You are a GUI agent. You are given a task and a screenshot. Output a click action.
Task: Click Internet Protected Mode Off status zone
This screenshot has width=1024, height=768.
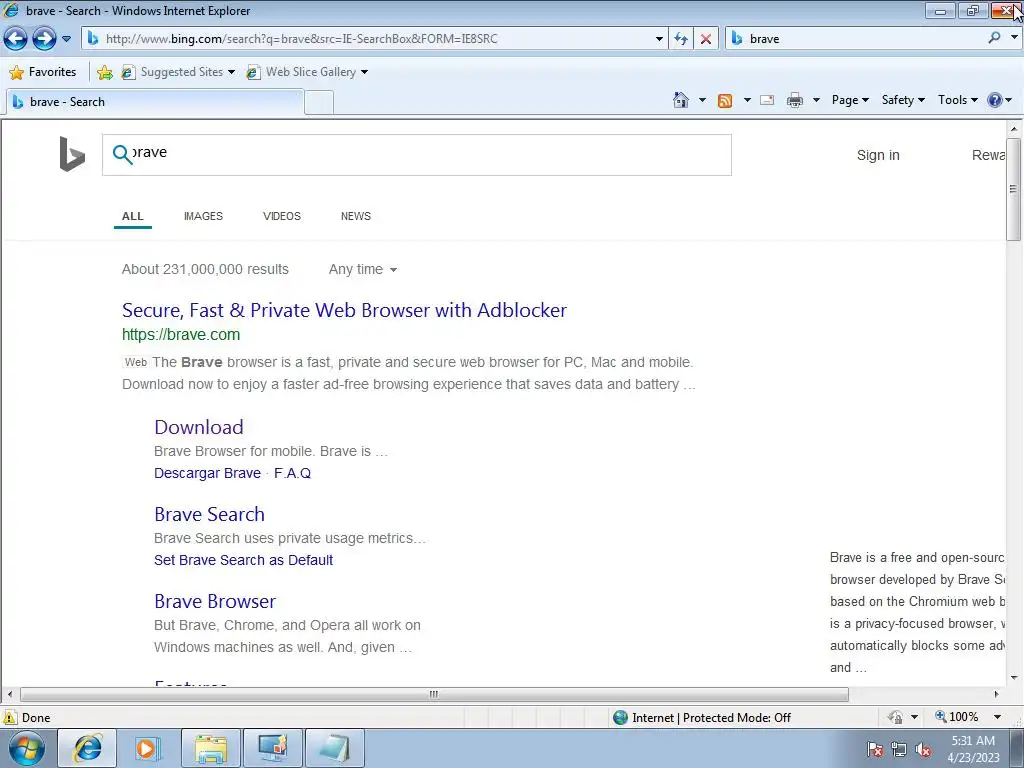(x=702, y=718)
